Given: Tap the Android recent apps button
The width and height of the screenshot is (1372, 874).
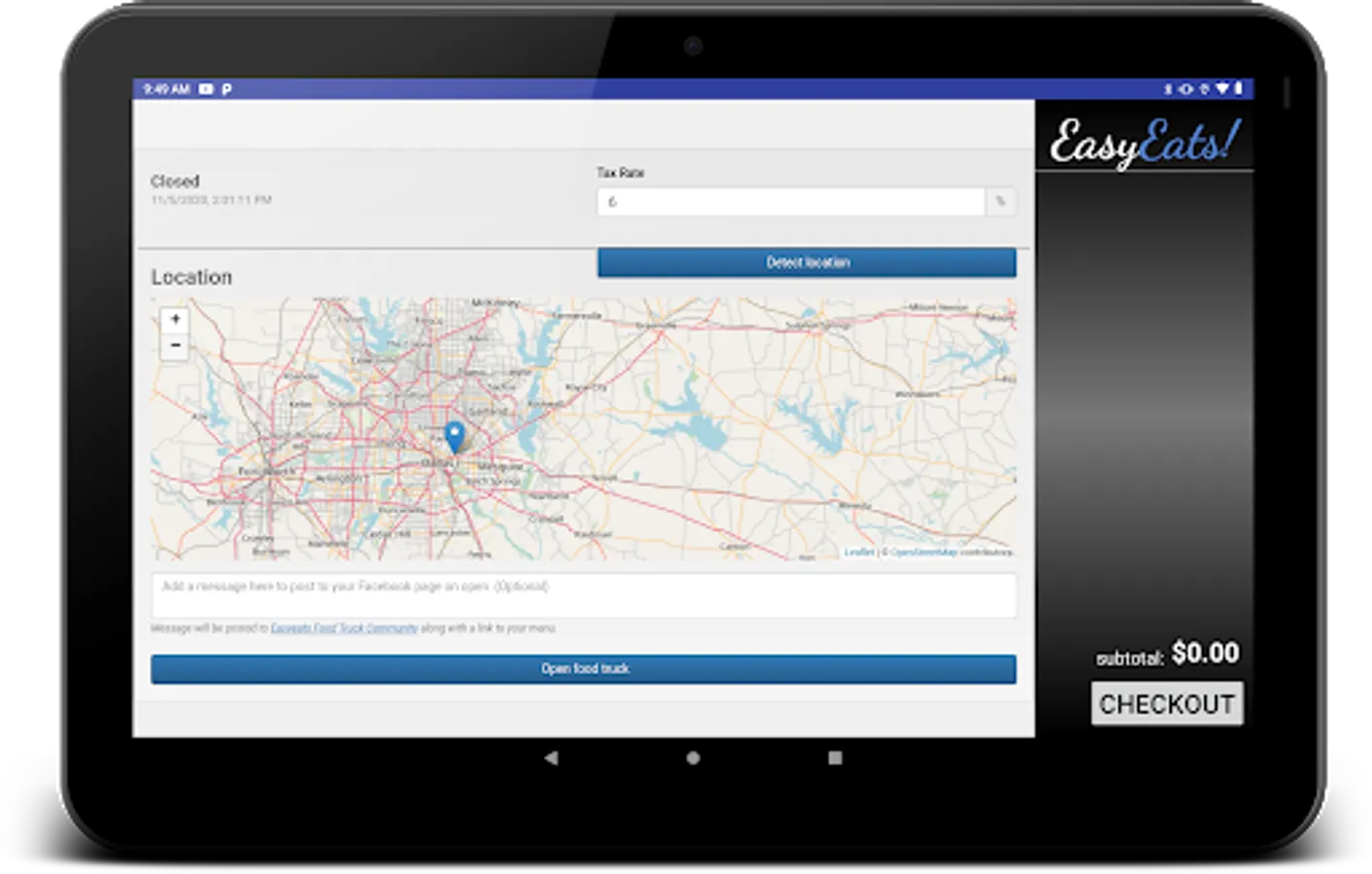Looking at the screenshot, I should 835,757.
